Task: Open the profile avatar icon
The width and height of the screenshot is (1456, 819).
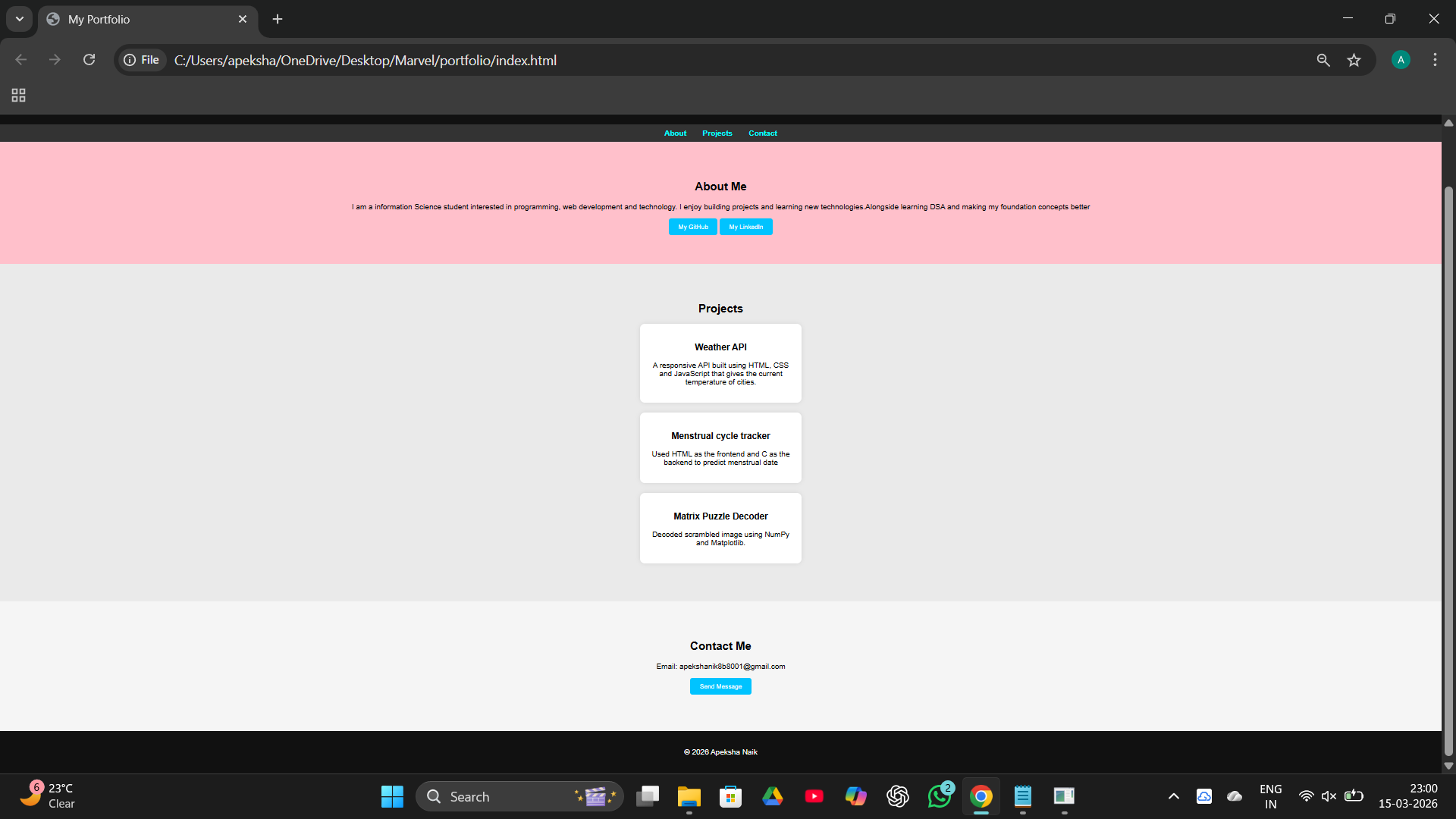Action: (1401, 60)
